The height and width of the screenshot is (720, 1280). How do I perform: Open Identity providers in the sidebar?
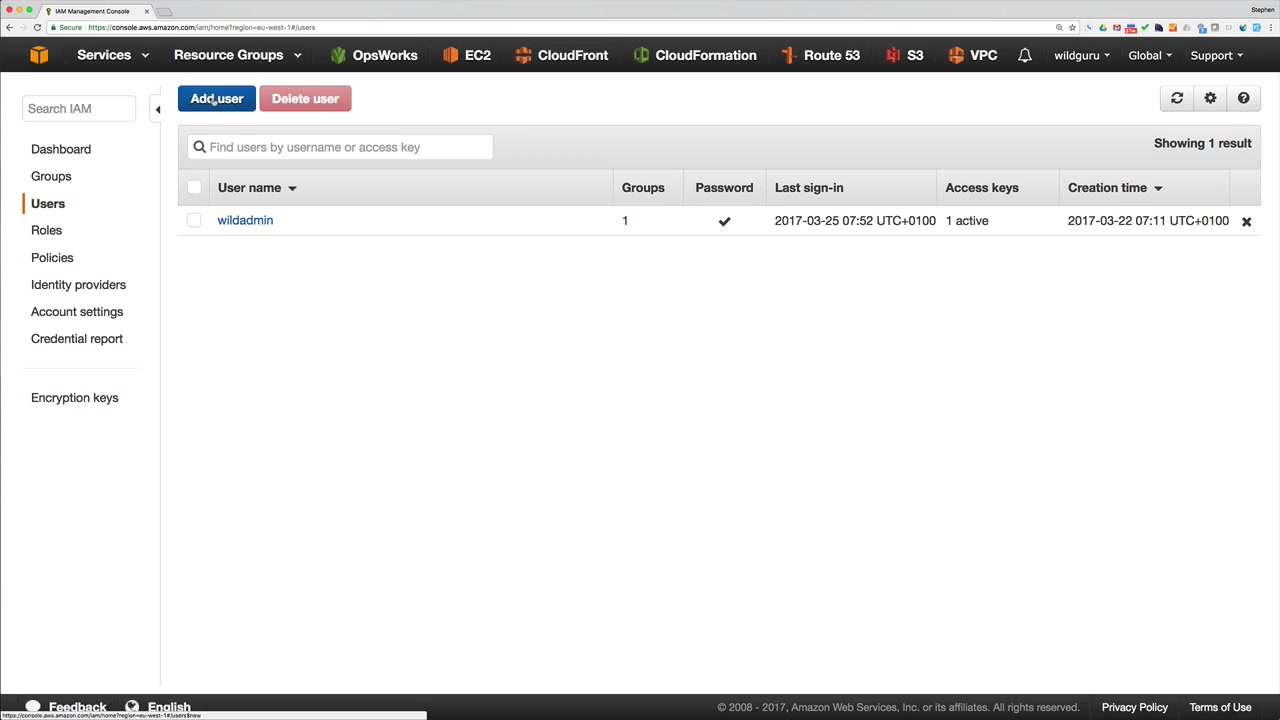(78, 284)
